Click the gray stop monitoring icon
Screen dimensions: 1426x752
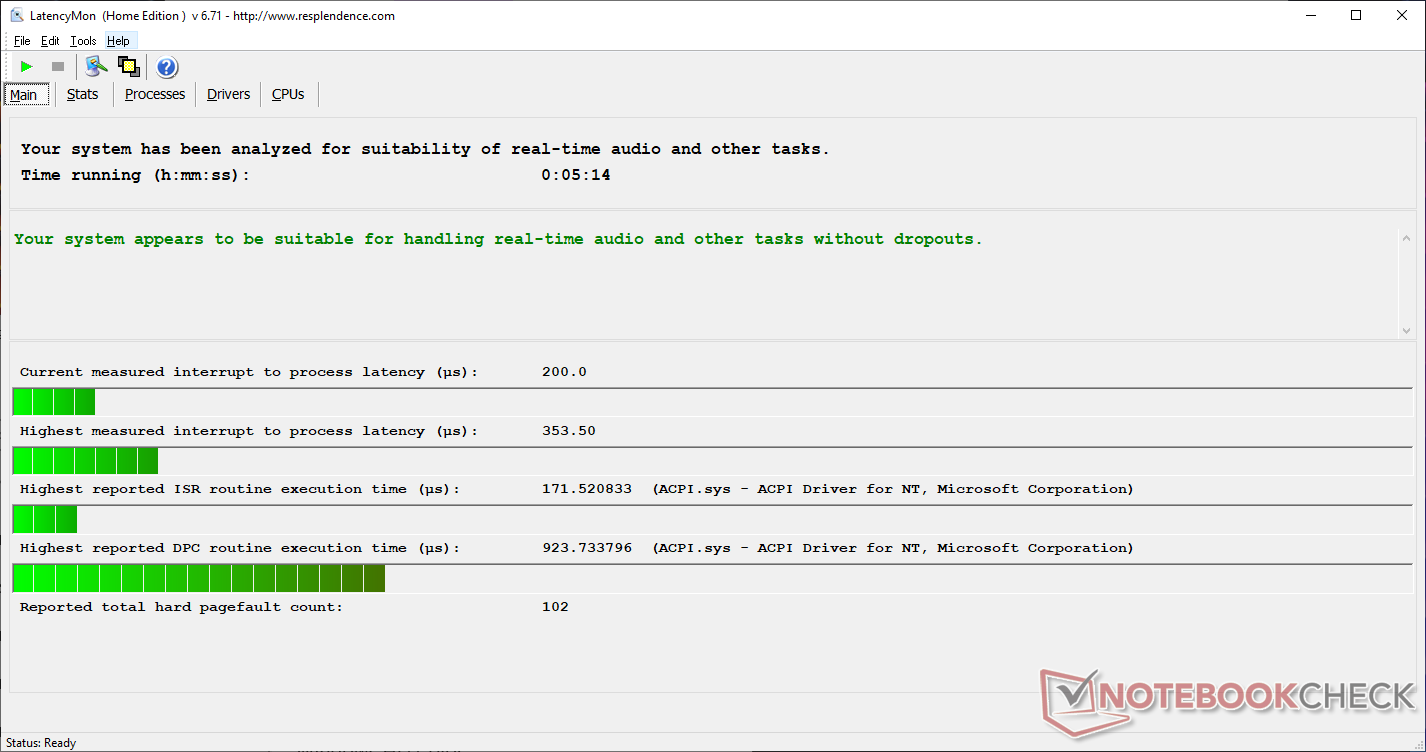tap(58, 67)
